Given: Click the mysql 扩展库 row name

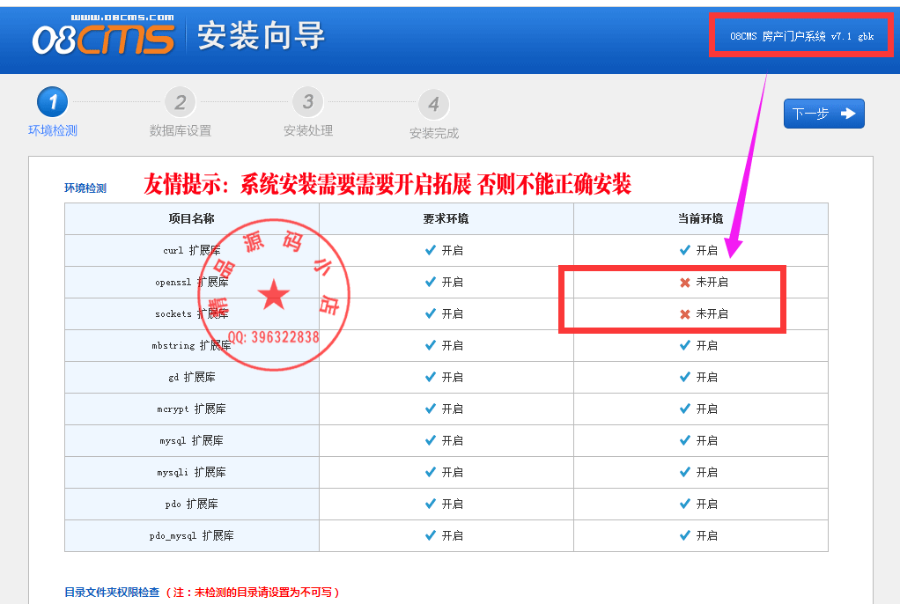Looking at the screenshot, I should point(192,440).
